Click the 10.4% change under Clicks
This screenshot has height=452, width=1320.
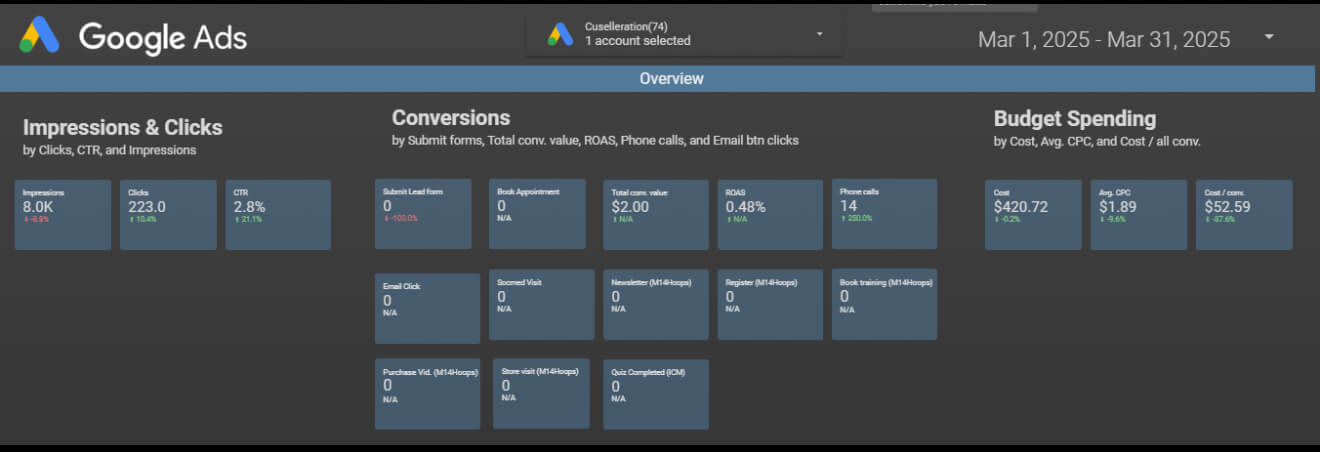(x=145, y=218)
